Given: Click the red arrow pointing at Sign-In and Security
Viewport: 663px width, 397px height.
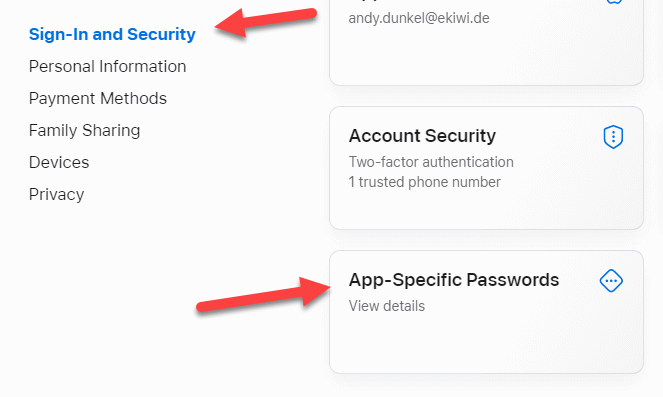Looking at the screenshot, I should [266, 21].
